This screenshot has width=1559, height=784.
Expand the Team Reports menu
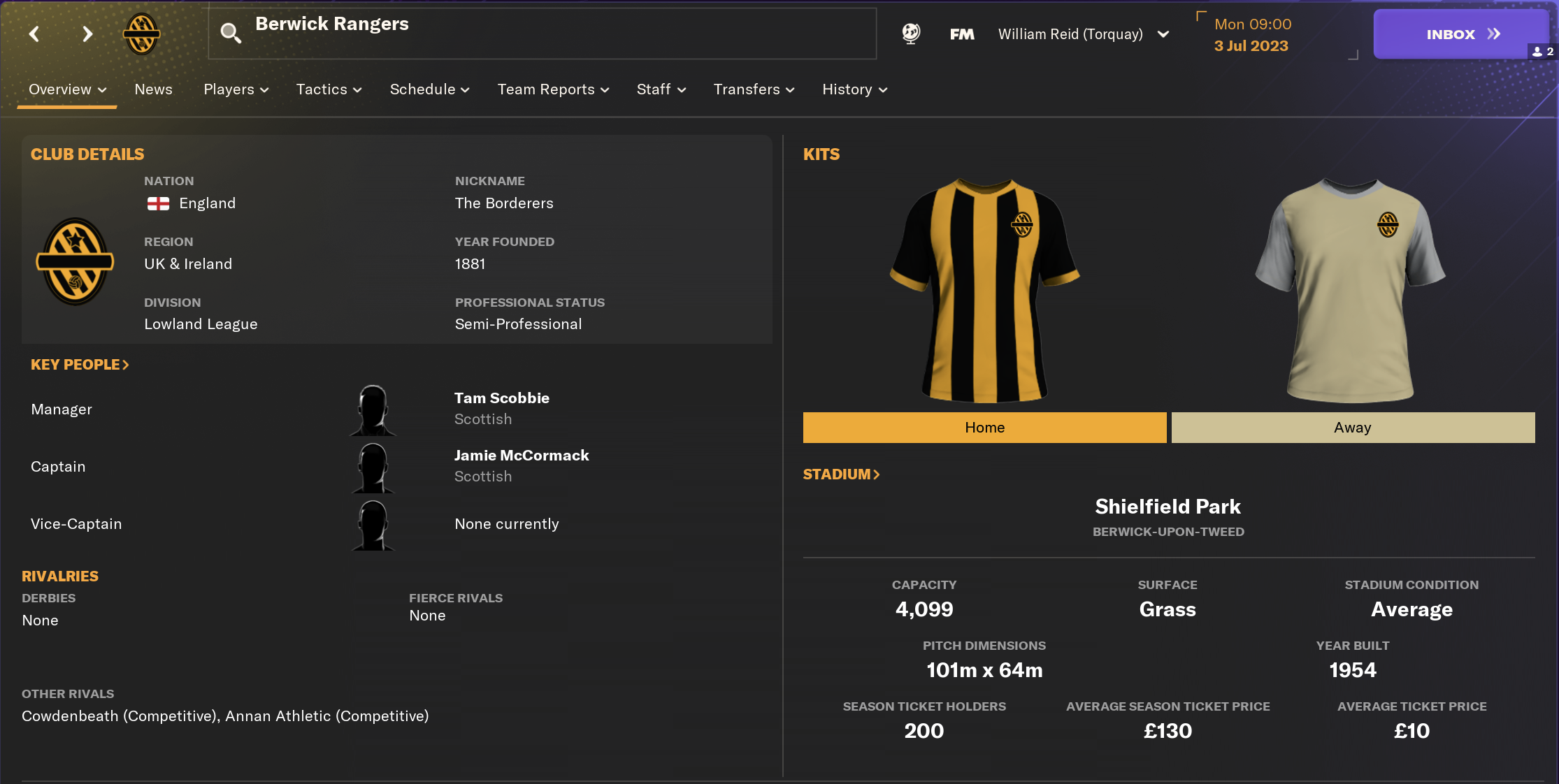click(553, 89)
